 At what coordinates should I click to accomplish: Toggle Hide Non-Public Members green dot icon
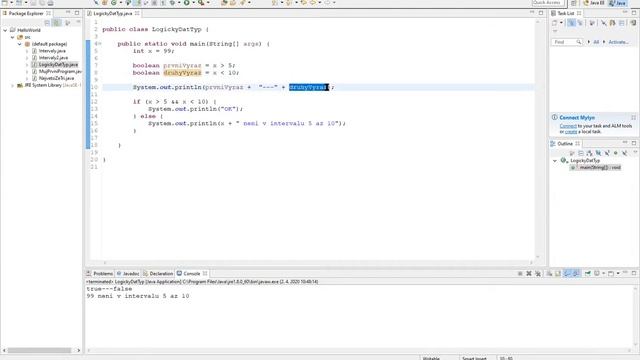pos(616,153)
